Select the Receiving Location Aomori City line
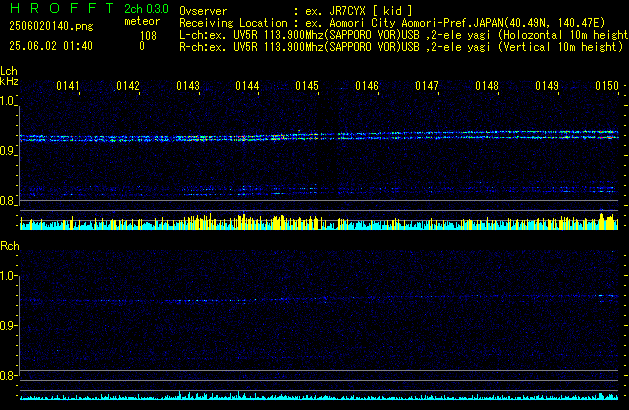Viewport: 629px width, 410px height. coord(392,23)
